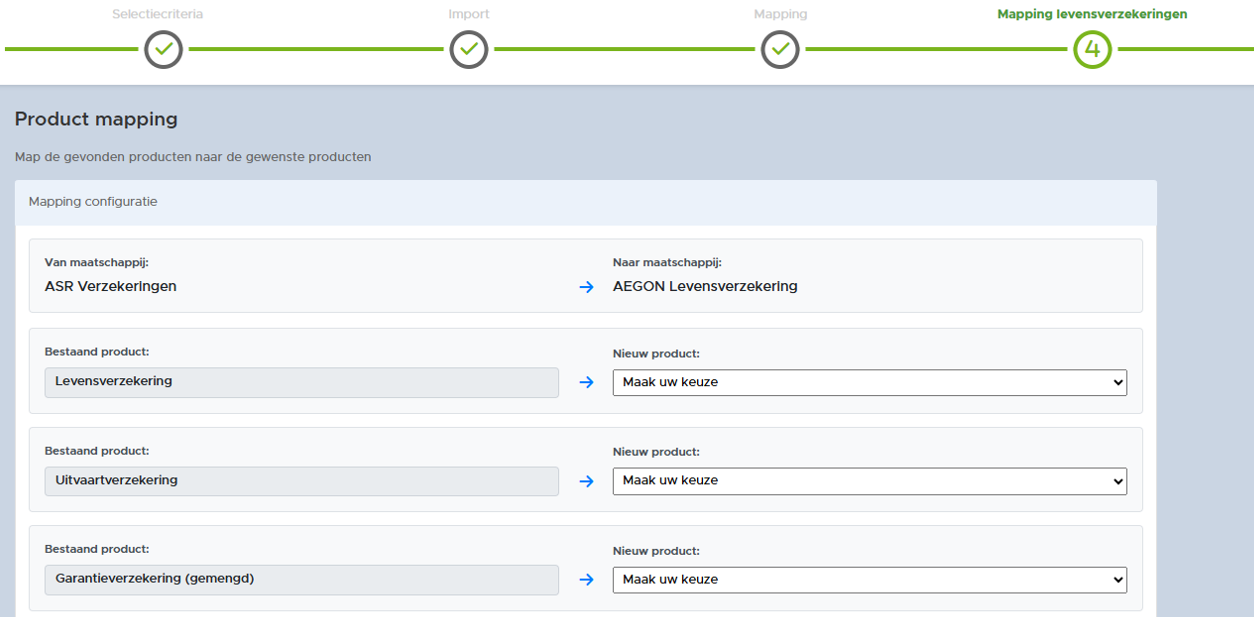Go to the Selectiecriteria step label

164,15
